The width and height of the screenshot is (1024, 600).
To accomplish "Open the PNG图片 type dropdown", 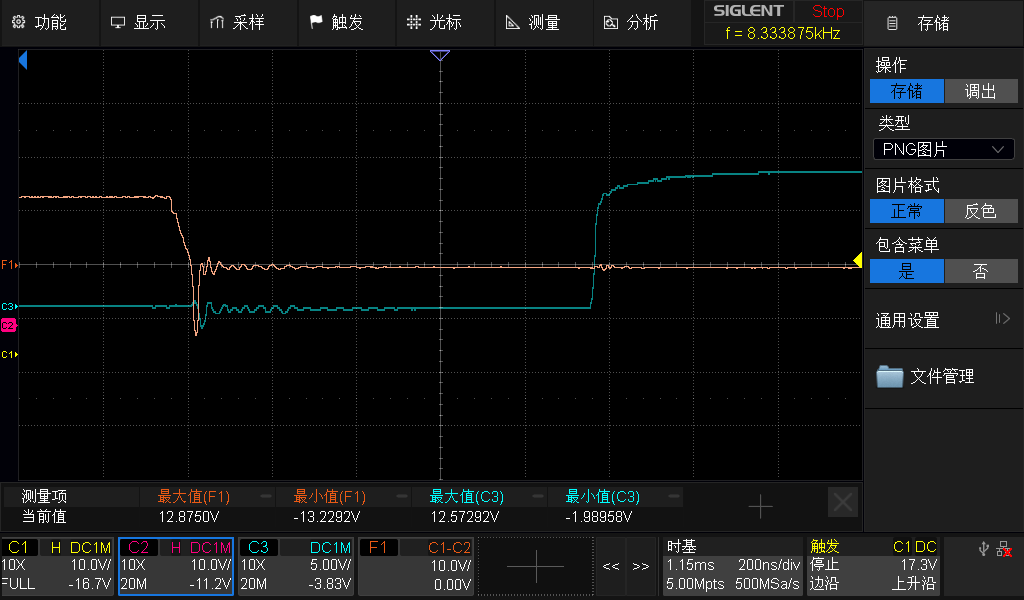I will 943,150.
